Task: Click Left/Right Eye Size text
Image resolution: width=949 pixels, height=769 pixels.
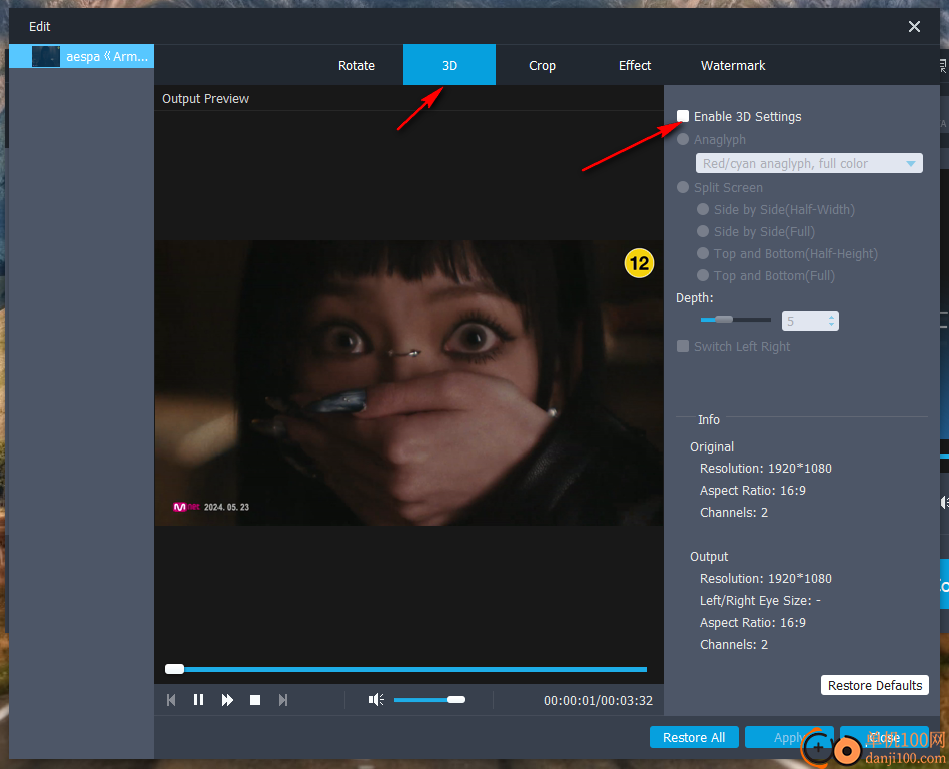Action: coord(760,601)
